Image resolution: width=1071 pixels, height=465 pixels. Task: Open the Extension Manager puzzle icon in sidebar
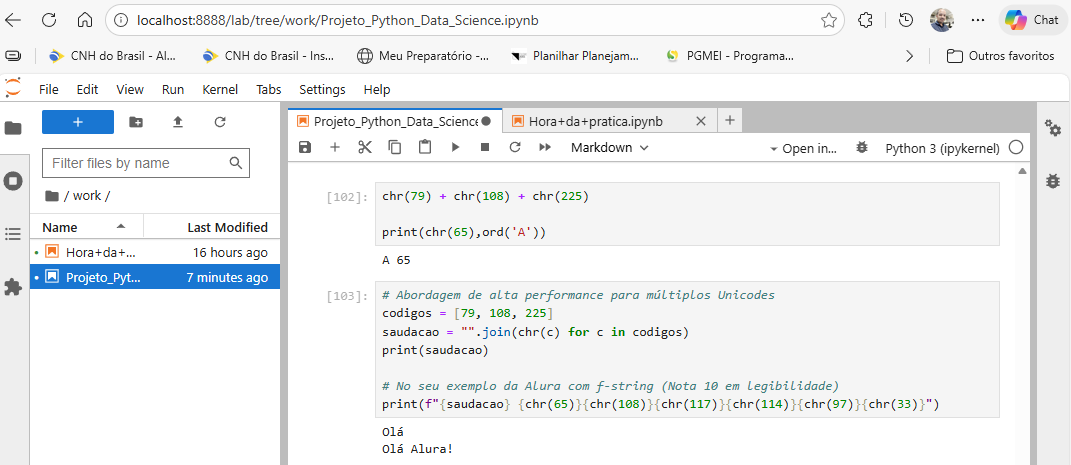(x=13, y=287)
